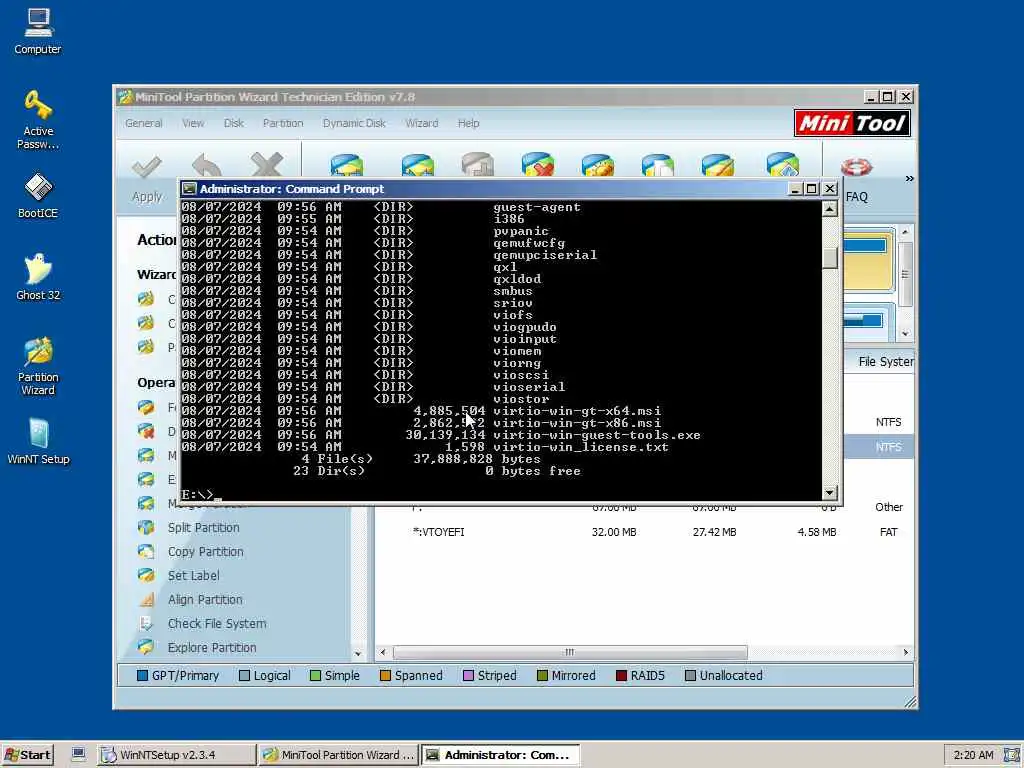
Task: Click the Set Label icon
Action: [146, 575]
